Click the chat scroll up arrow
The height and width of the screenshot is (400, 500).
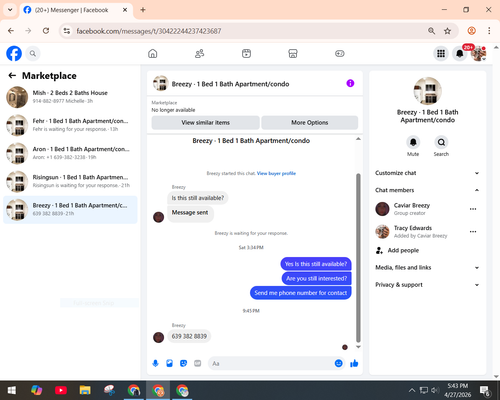(358, 139)
